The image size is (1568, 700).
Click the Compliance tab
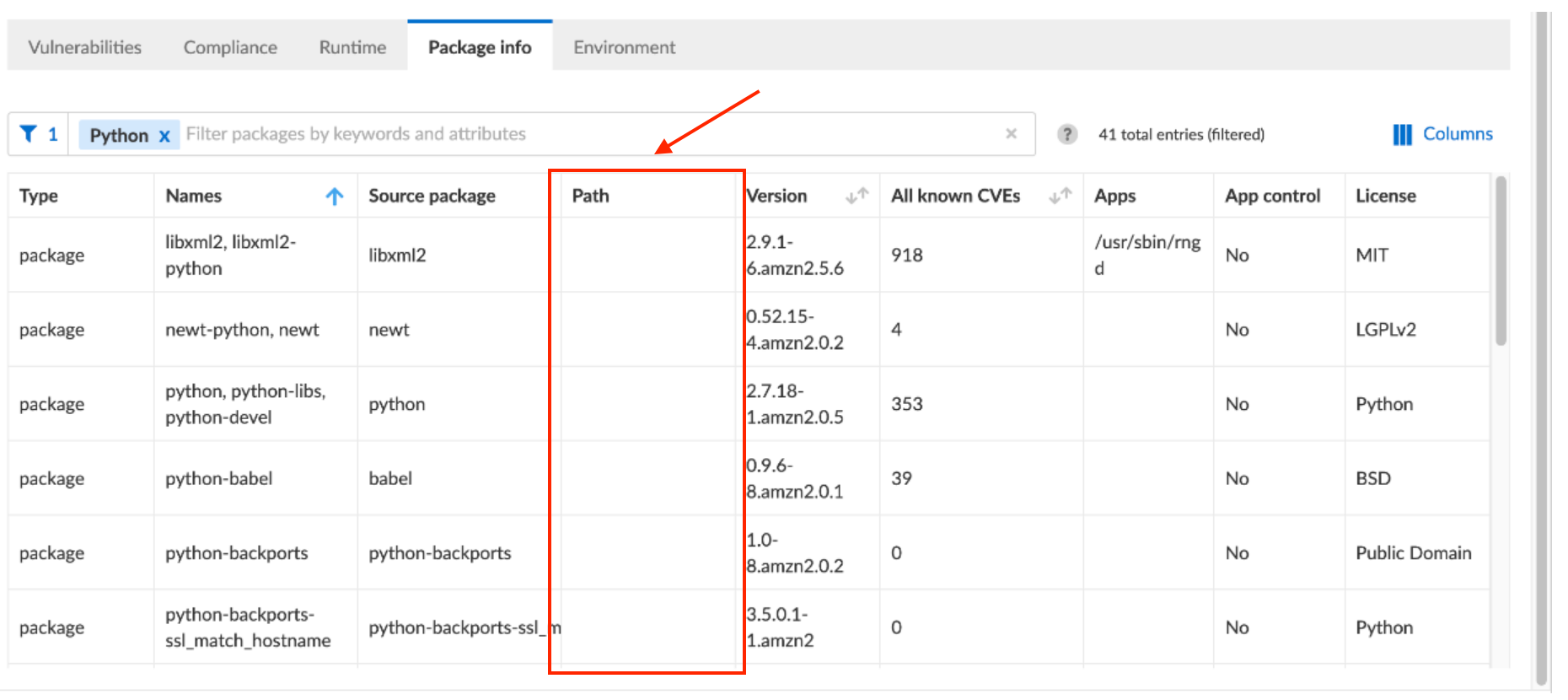click(x=229, y=47)
